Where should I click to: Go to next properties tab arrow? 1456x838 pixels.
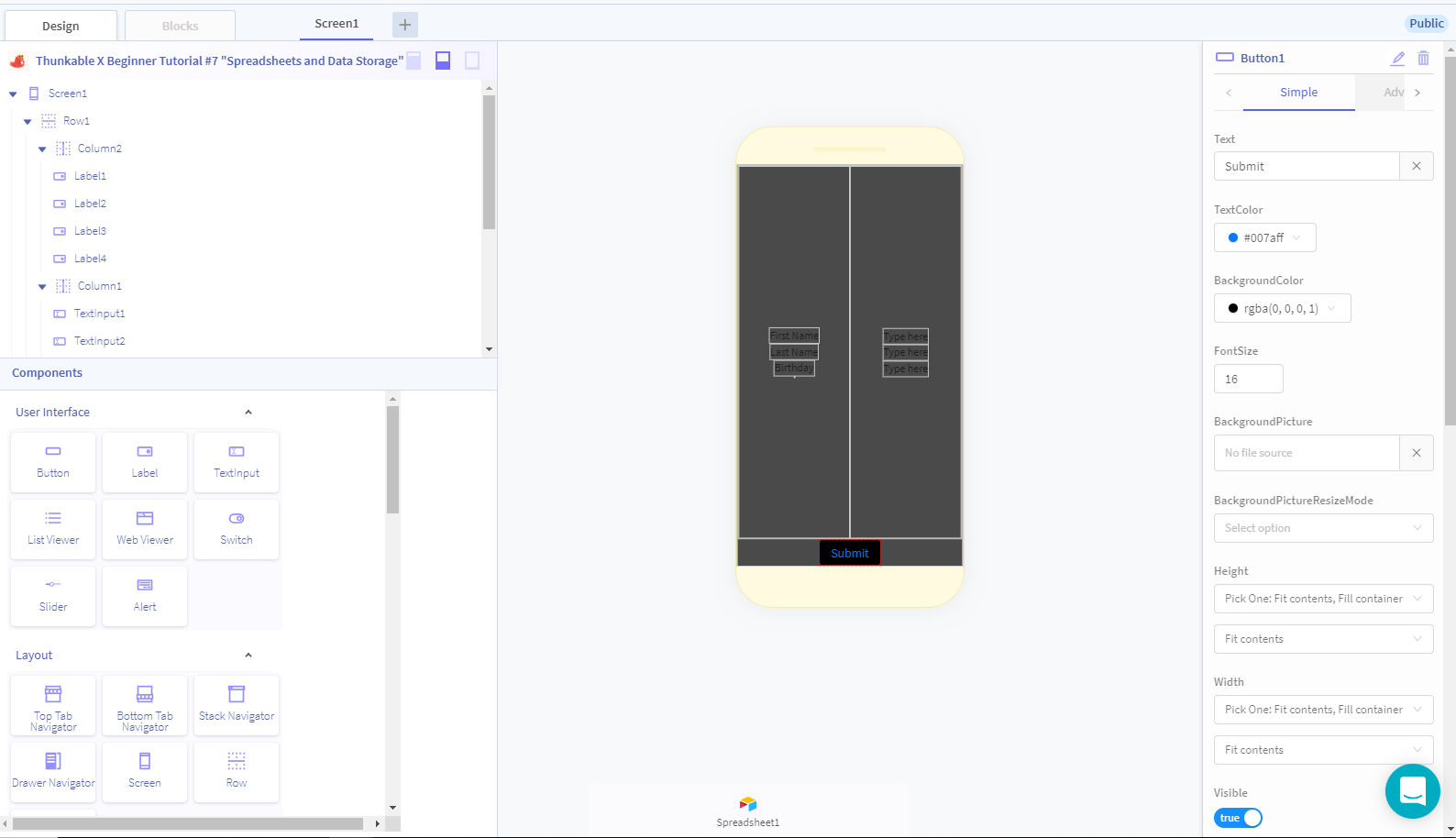[x=1417, y=93]
